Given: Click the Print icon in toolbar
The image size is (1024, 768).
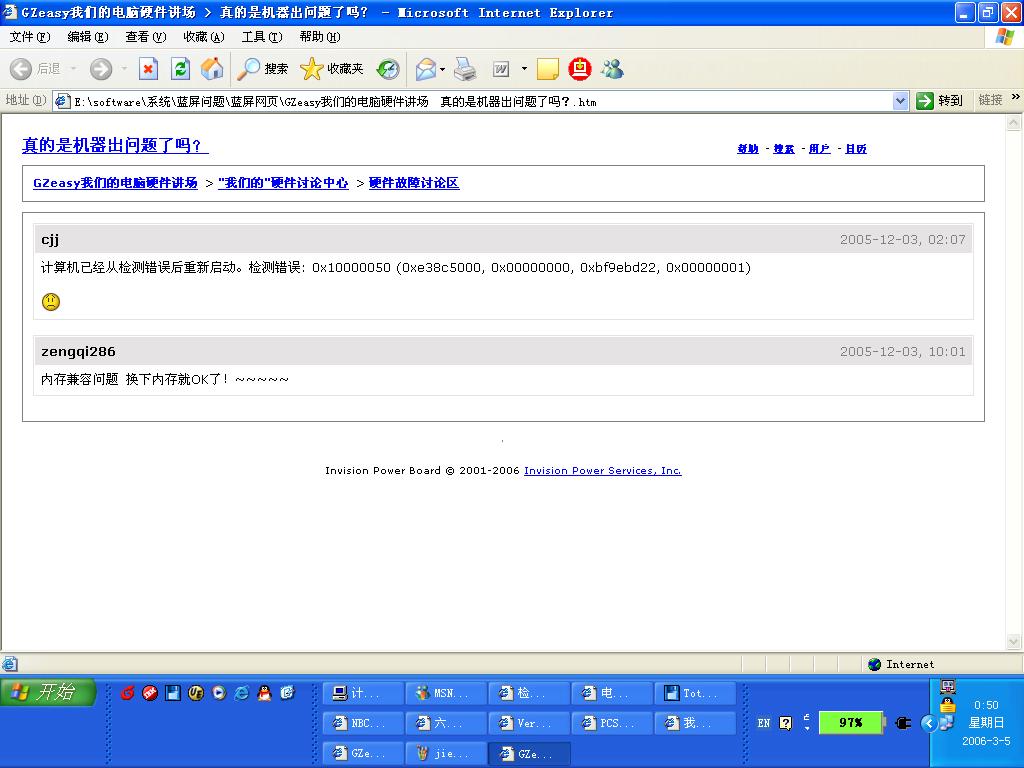Looking at the screenshot, I should point(465,69).
